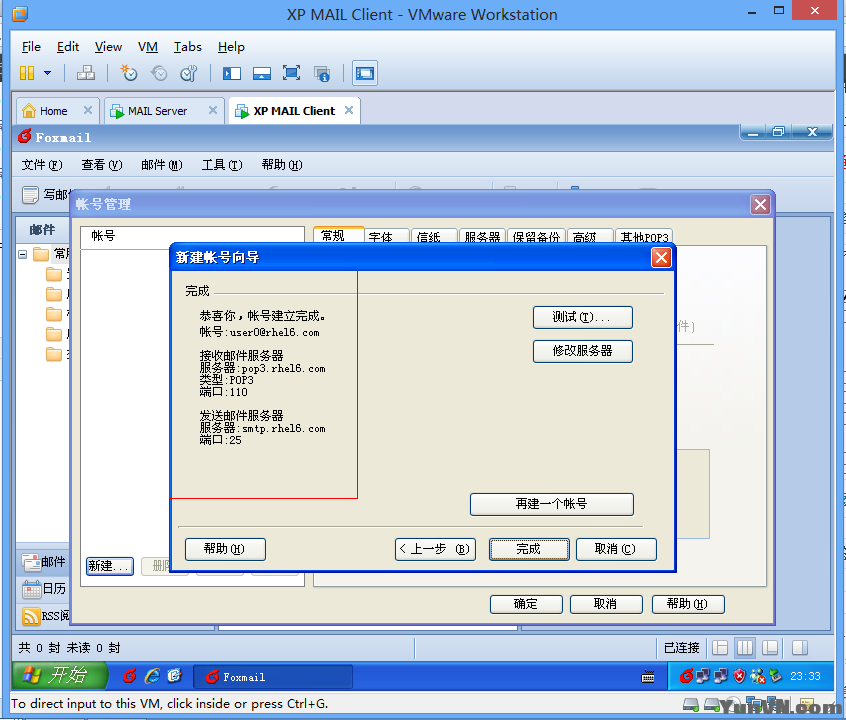Click the red security shield tray icon
846x720 pixels.
(739, 676)
